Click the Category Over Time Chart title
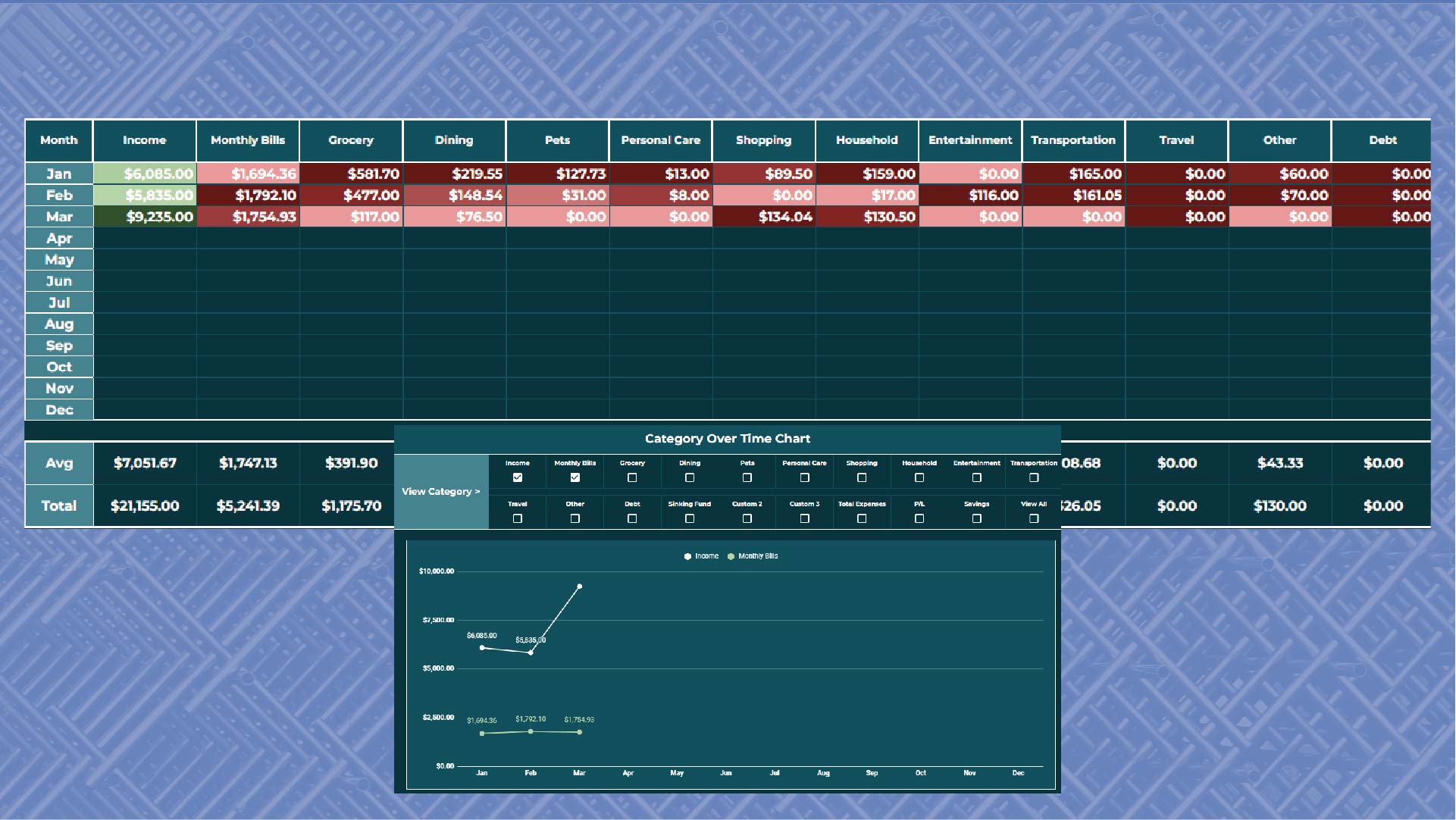 [x=727, y=438]
